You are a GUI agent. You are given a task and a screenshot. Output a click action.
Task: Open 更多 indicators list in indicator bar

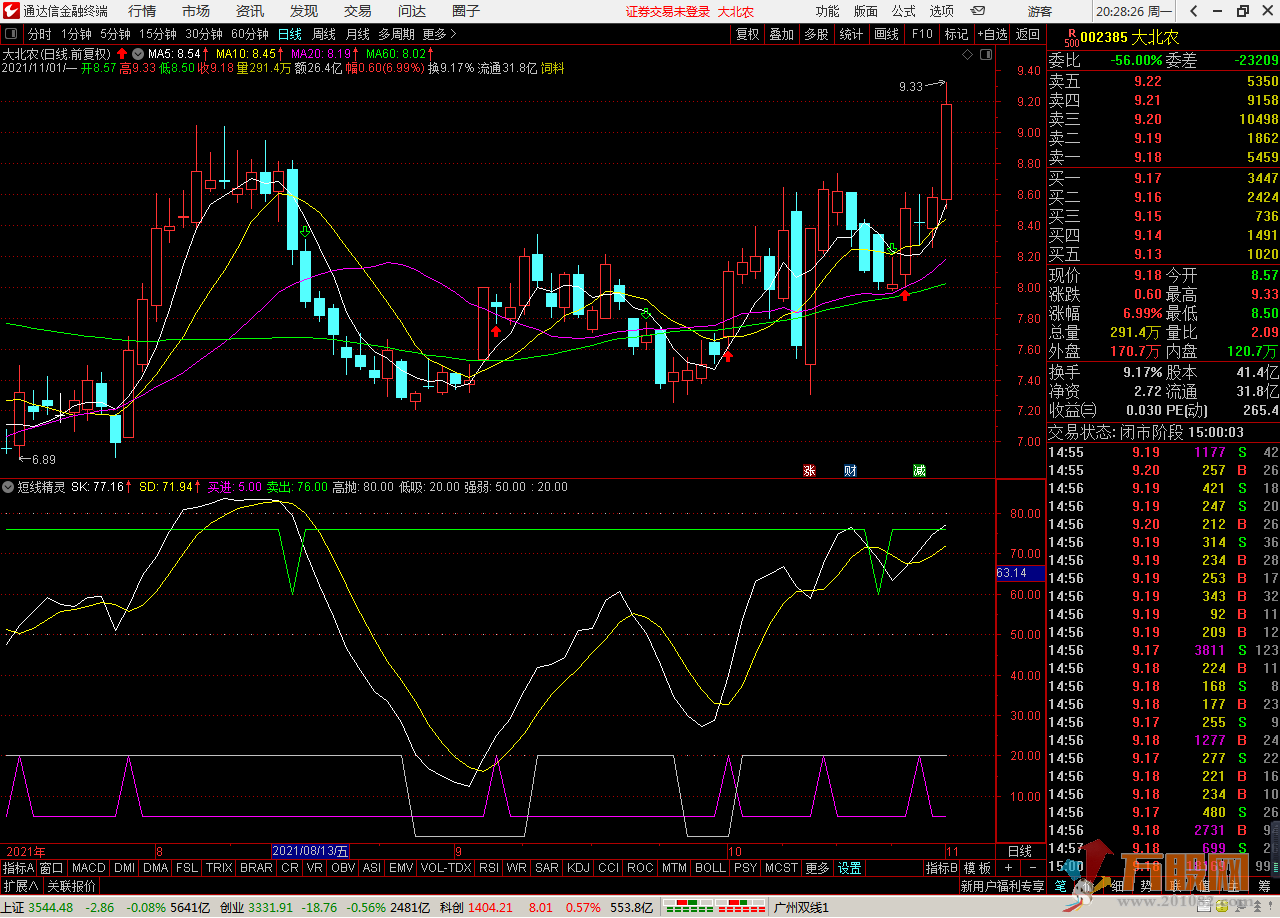[x=817, y=868]
